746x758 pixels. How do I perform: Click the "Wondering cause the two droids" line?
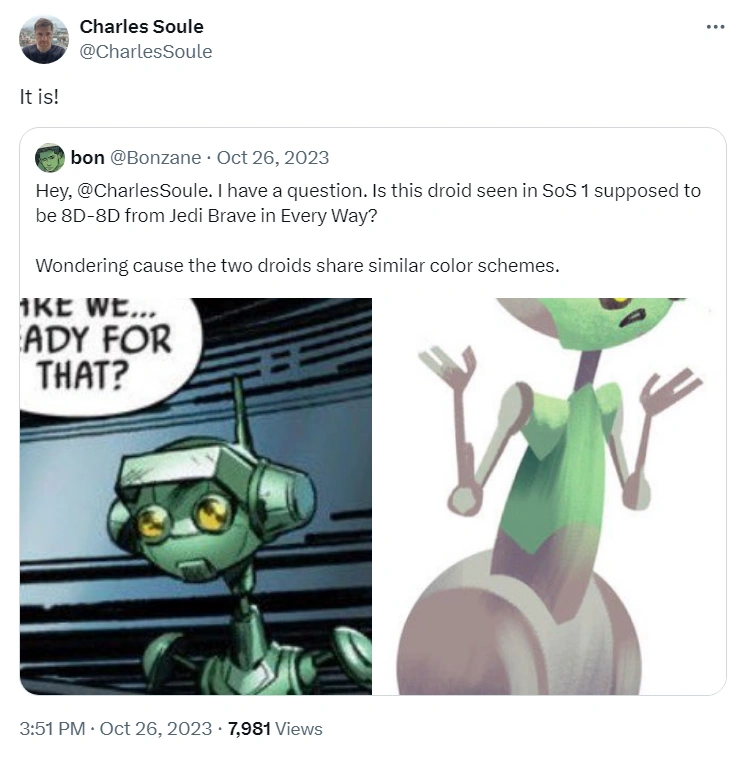pos(297,265)
